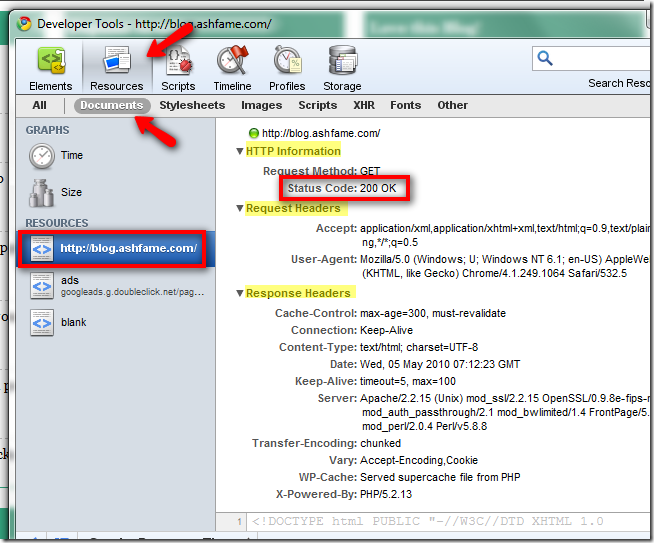Open the Storage panel icon
The width and height of the screenshot is (654, 543).
[342, 61]
